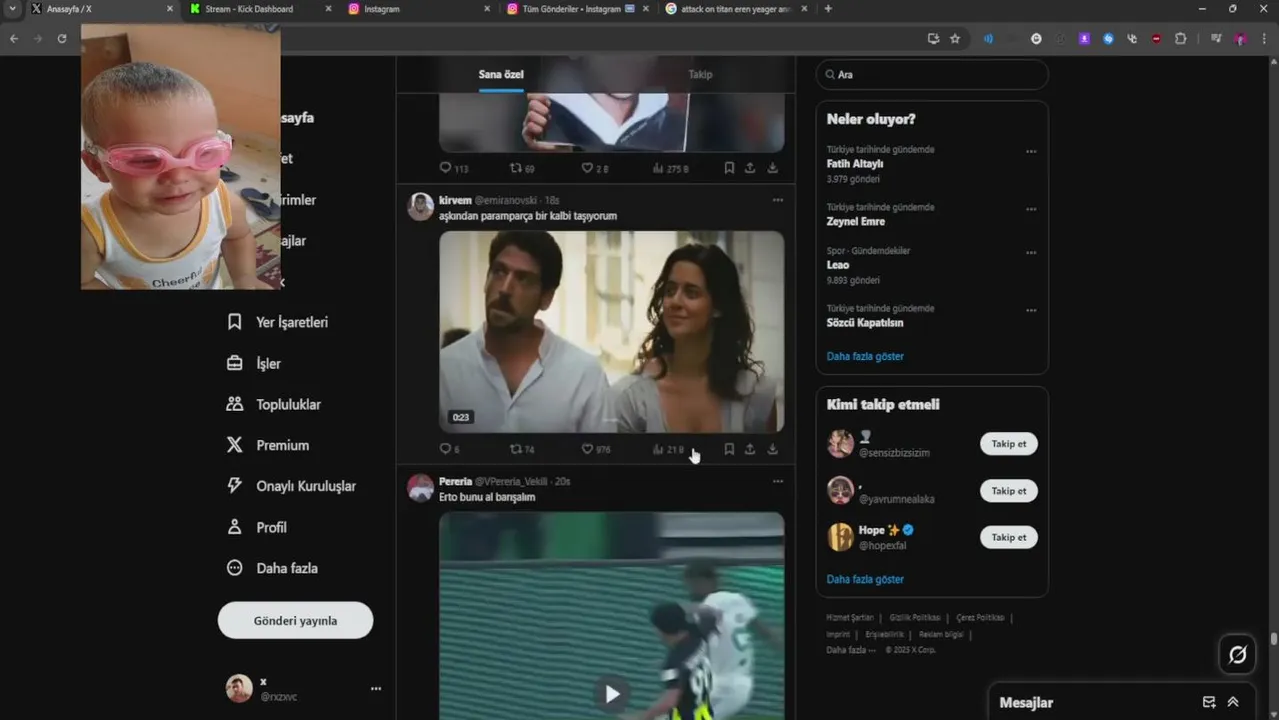Open options for Leao trend
The image size is (1279, 720).
pos(1031,253)
